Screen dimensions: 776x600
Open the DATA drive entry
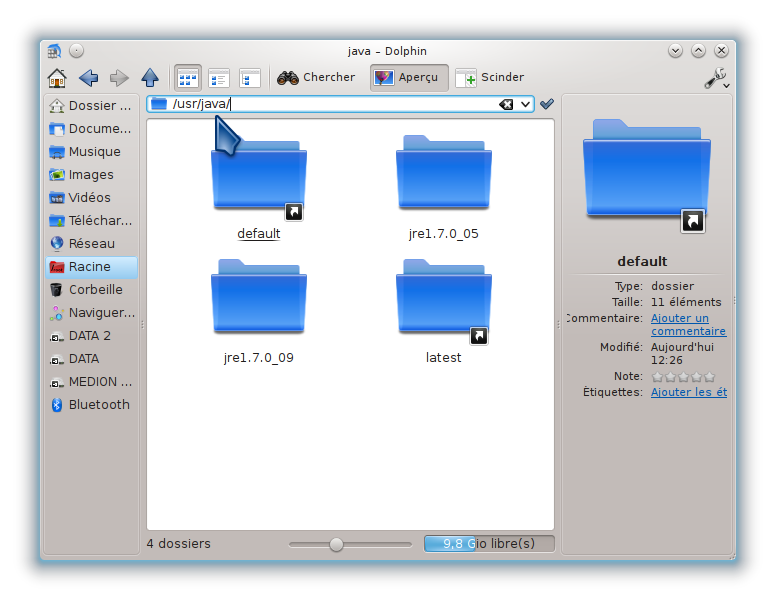pyautogui.click(x=91, y=358)
